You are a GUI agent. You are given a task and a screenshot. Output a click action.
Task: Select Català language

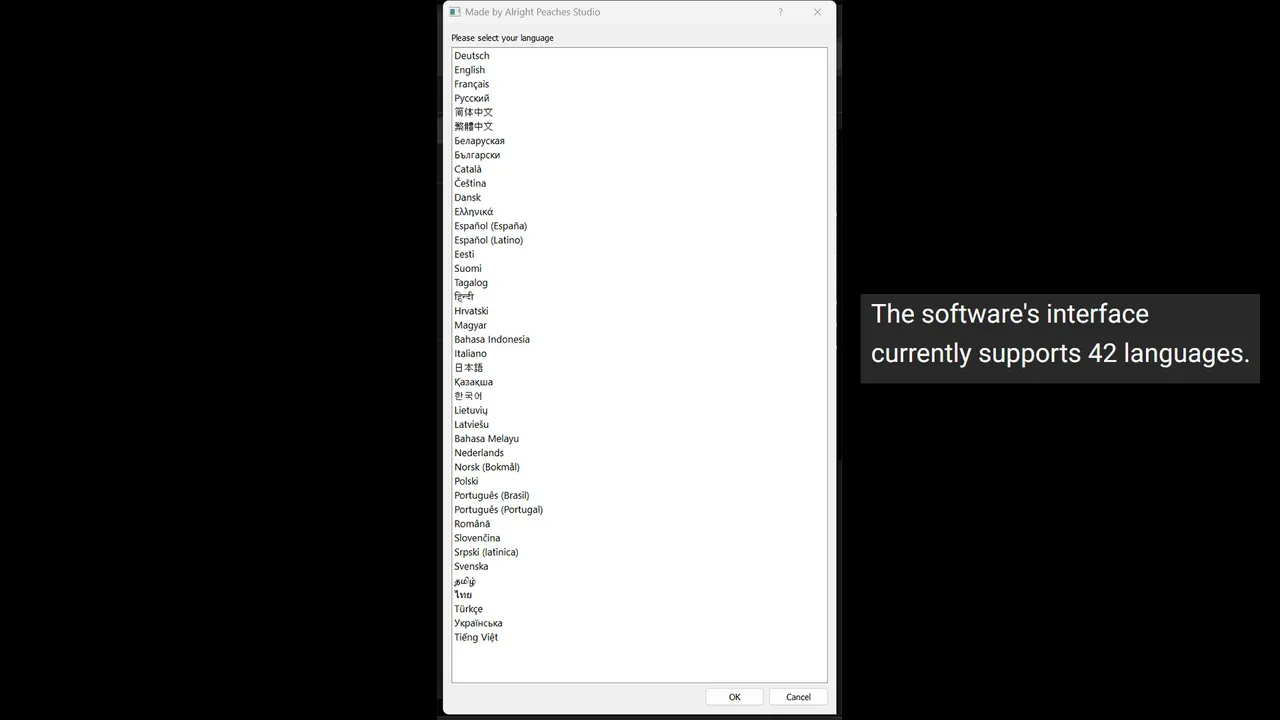click(x=468, y=169)
